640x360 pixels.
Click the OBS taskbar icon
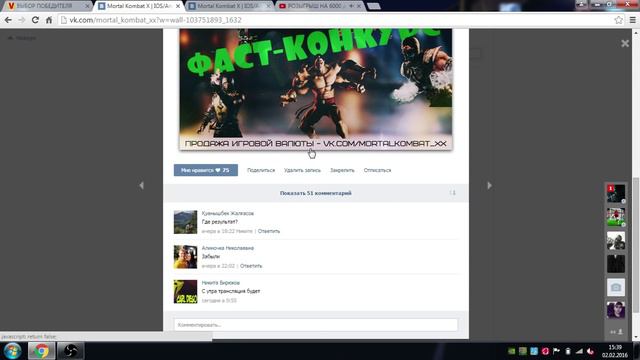71,351
